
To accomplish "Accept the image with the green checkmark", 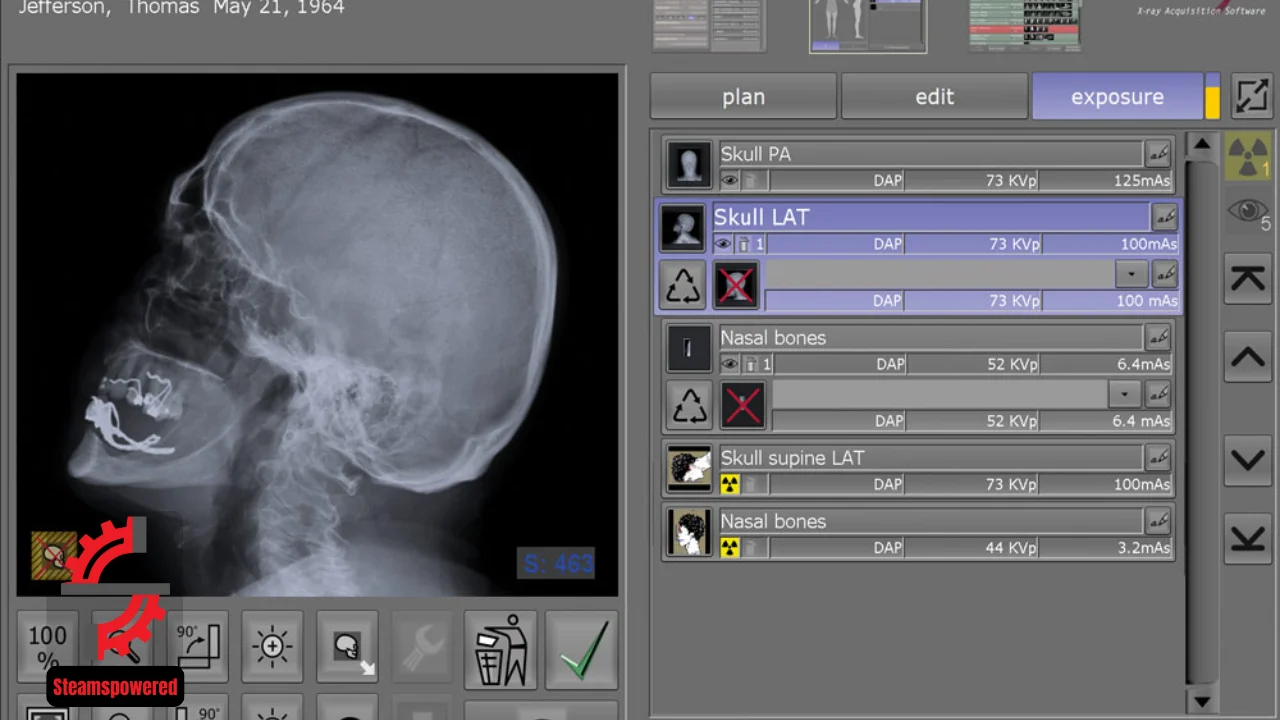I will pos(582,650).
